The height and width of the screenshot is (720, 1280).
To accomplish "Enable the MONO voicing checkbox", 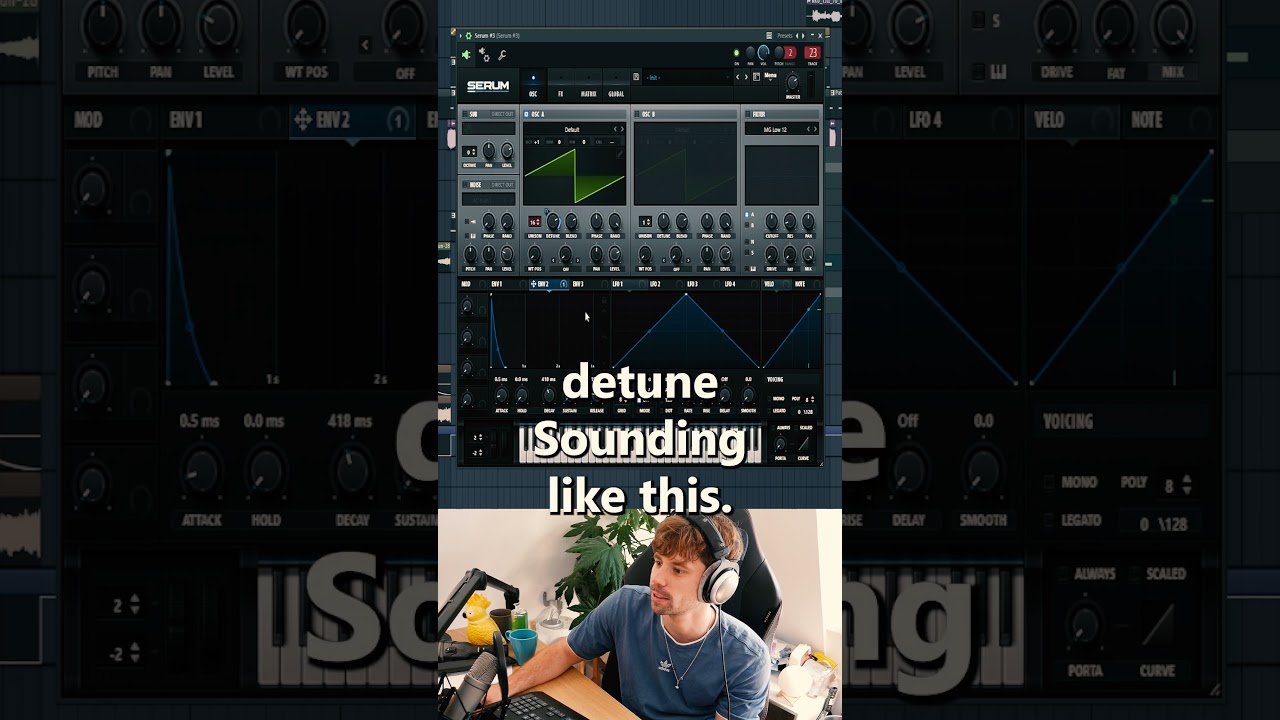I will (x=769, y=399).
